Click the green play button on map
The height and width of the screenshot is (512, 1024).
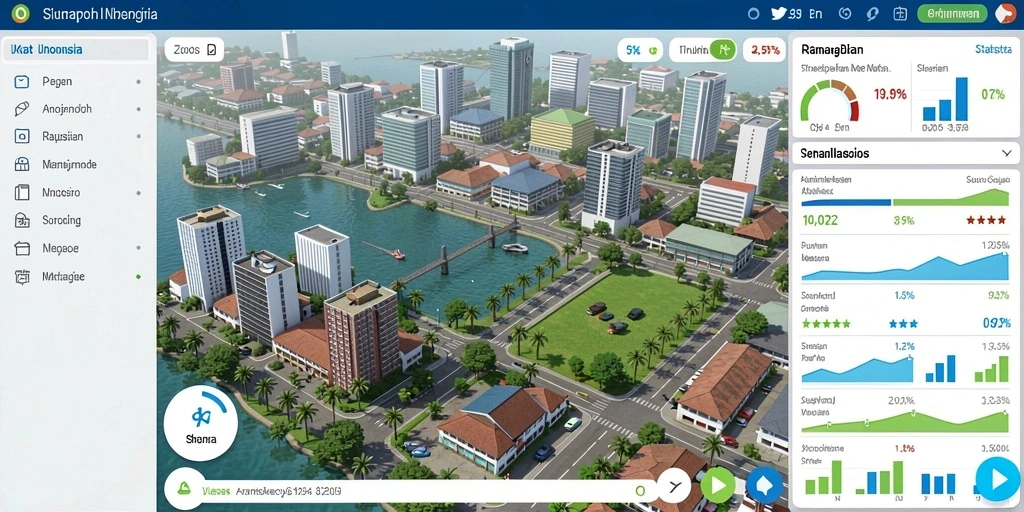click(718, 485)
